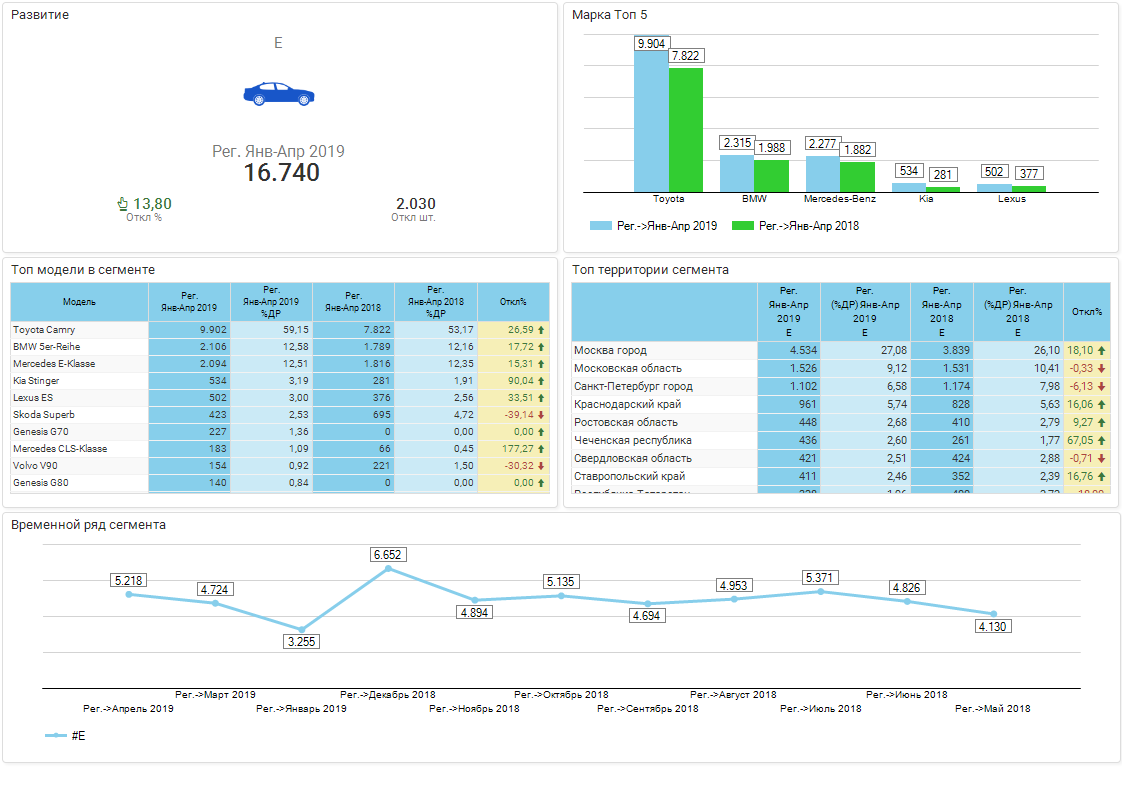The image size is (1122, 793).
Task: Sort by the Модель column header
Action: (79, 302)
